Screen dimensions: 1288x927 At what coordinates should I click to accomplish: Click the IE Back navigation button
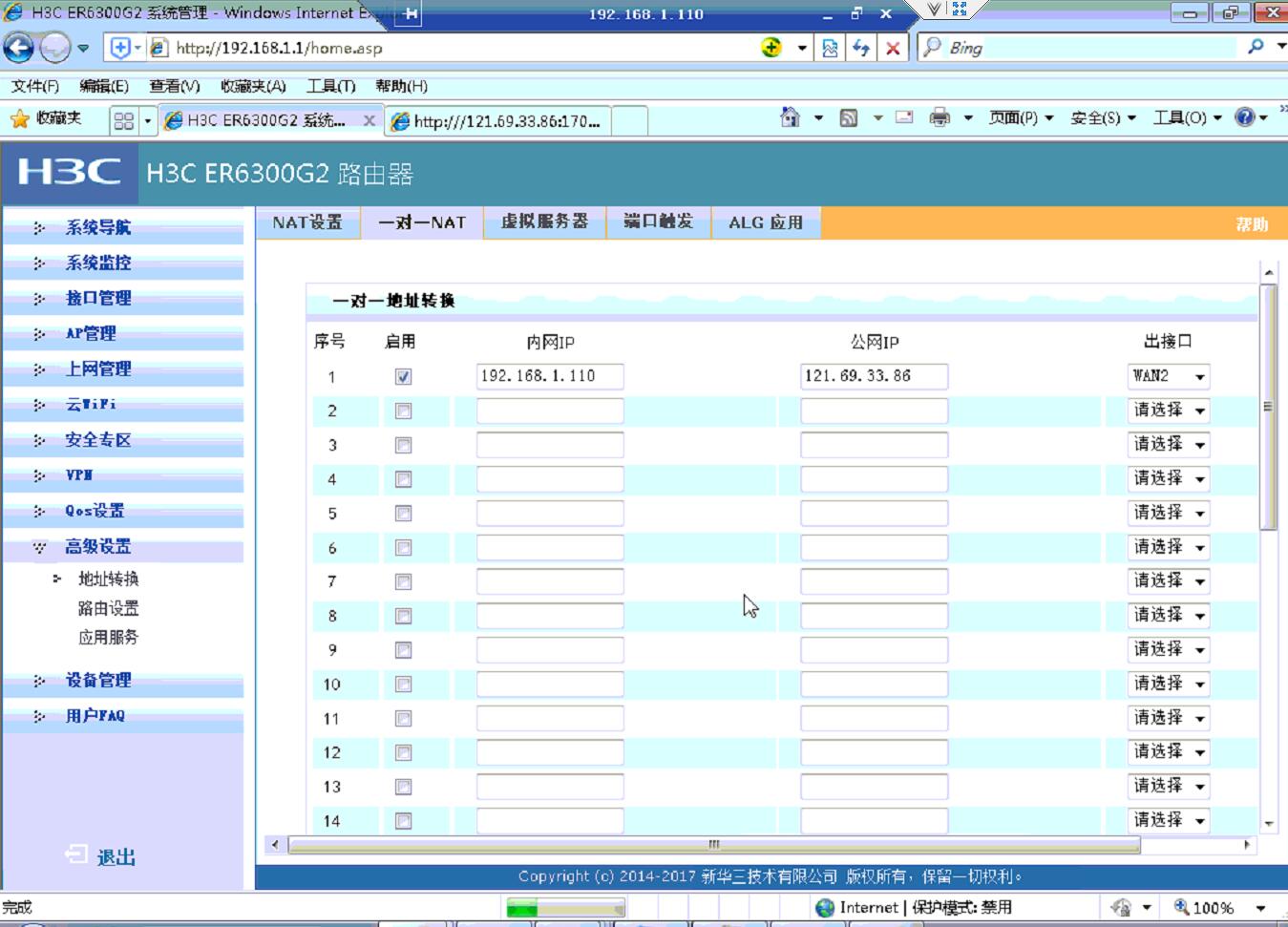18,47
